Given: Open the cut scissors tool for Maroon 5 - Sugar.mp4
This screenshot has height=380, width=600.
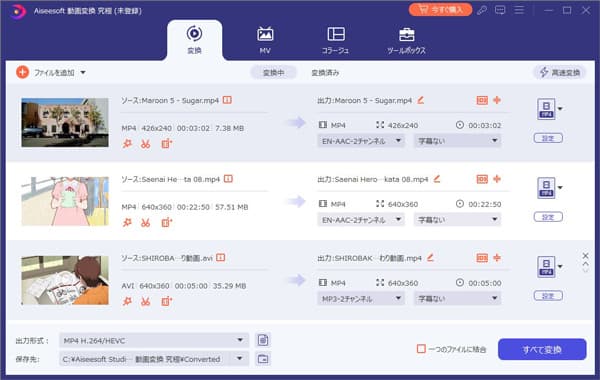Looking at the screenshot, I should click(x=145, y=144).
